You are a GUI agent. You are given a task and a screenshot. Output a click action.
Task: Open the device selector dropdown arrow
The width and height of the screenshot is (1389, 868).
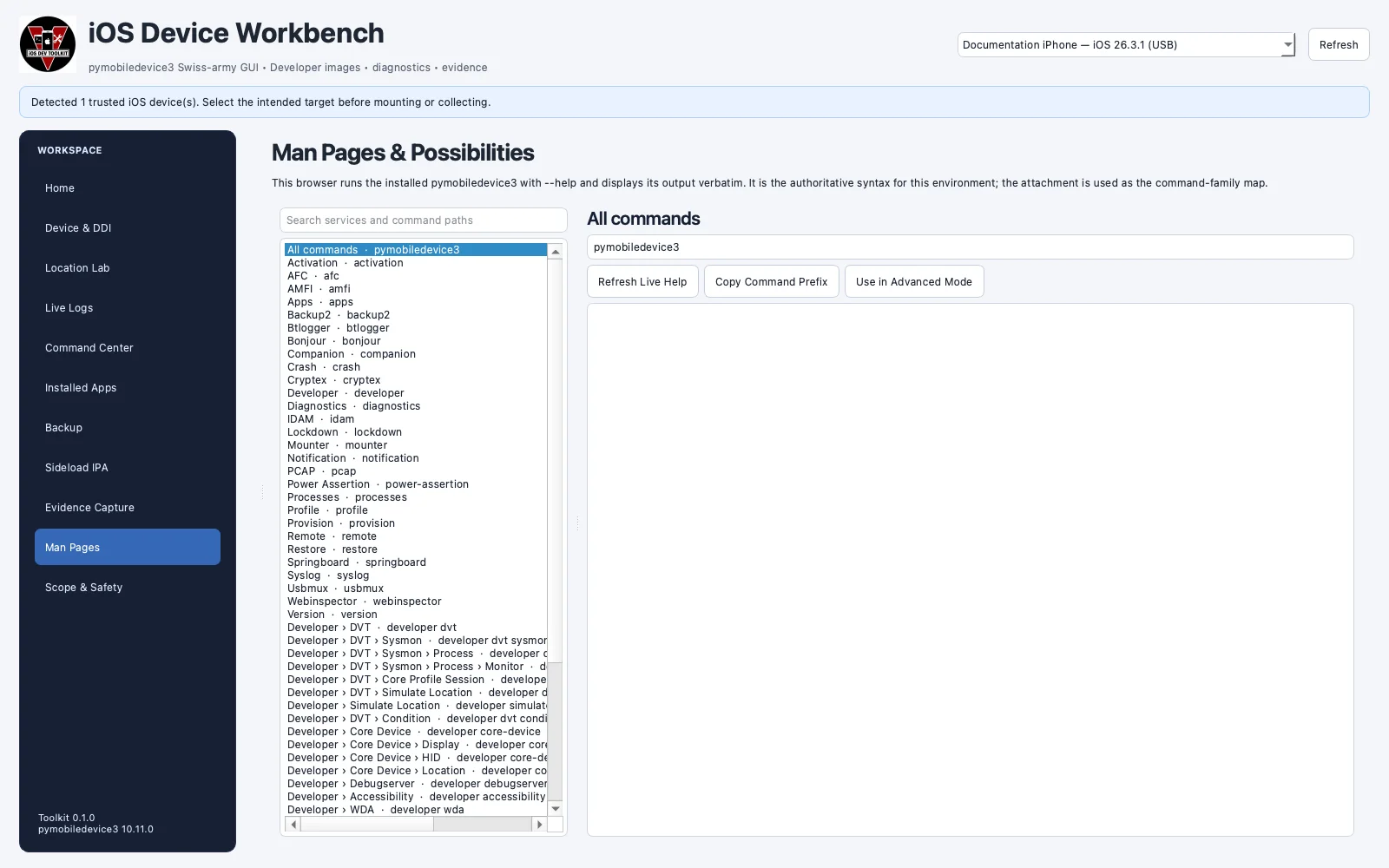(1287, 45)
